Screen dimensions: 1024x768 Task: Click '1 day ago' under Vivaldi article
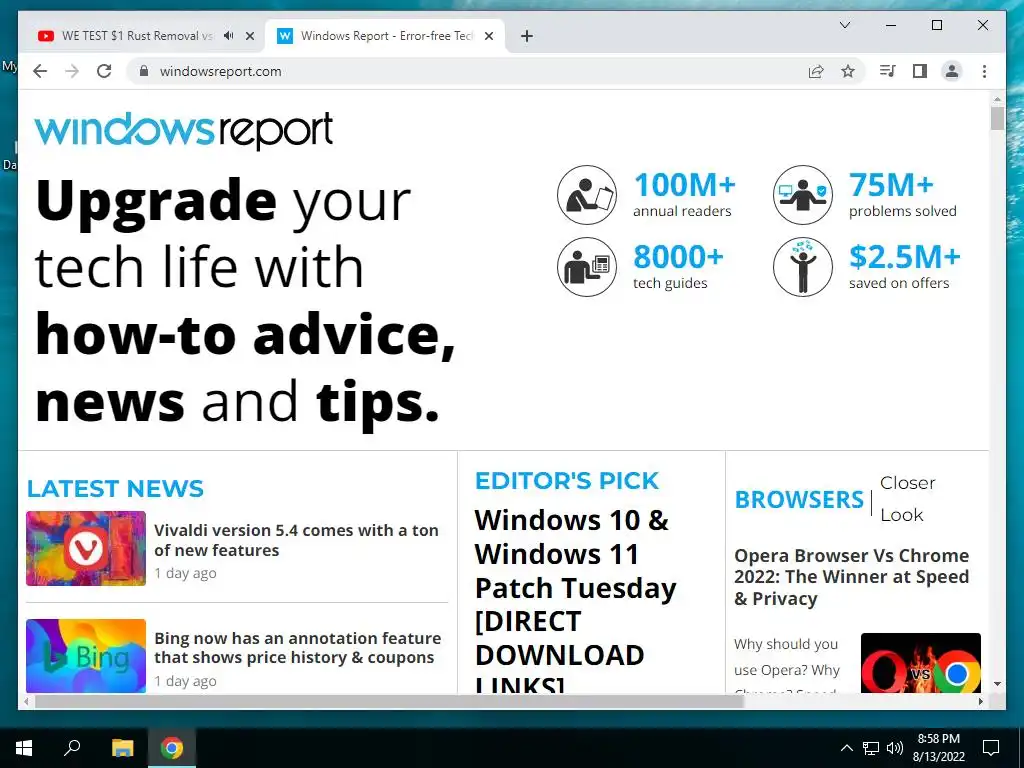point(185,573)
